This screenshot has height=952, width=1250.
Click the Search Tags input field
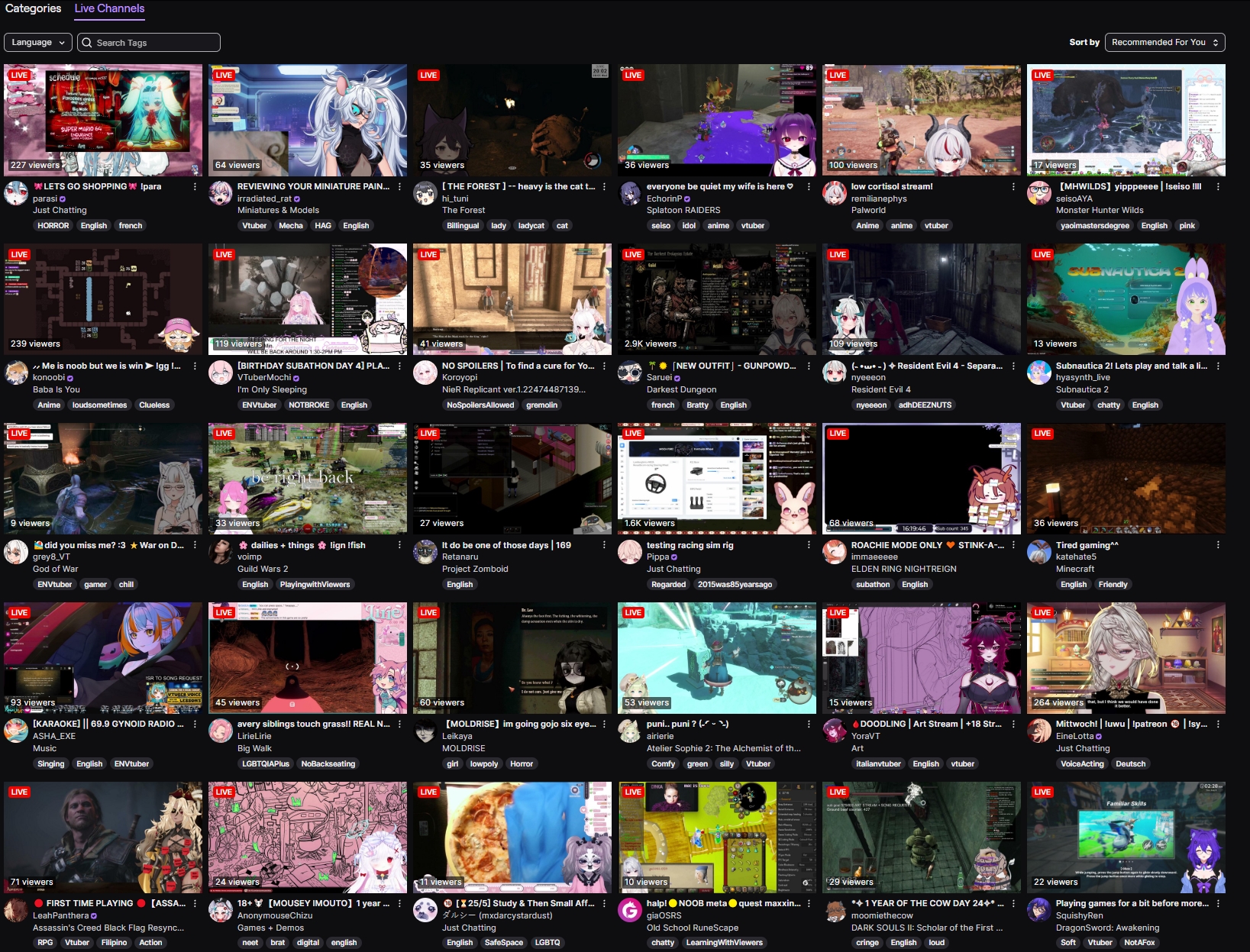click(149, 43)
